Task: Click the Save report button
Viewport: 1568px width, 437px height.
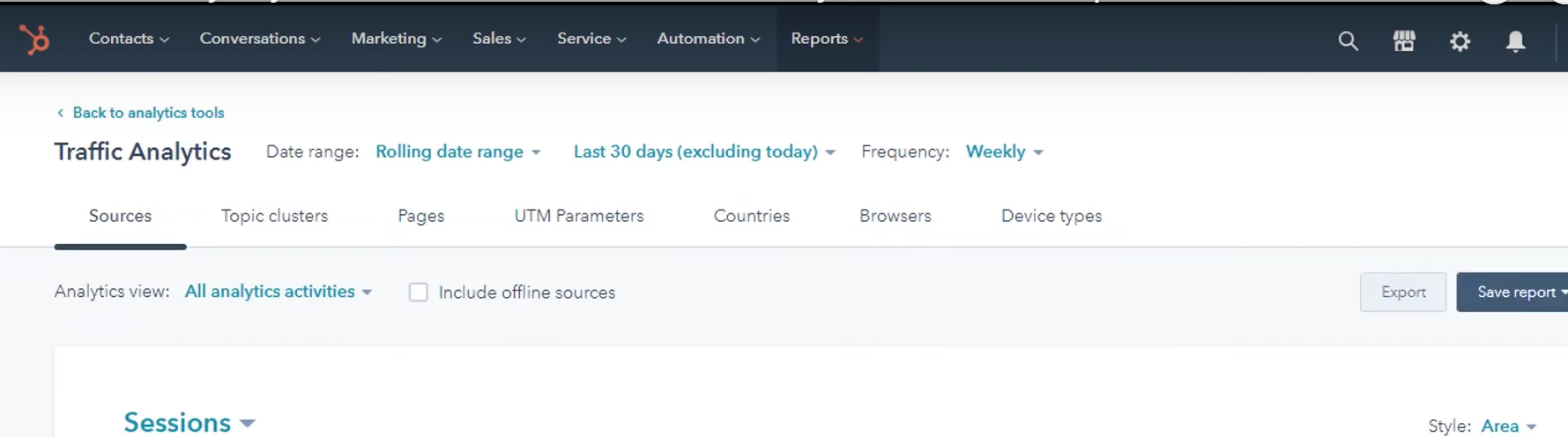Action: pos(1512,292)
